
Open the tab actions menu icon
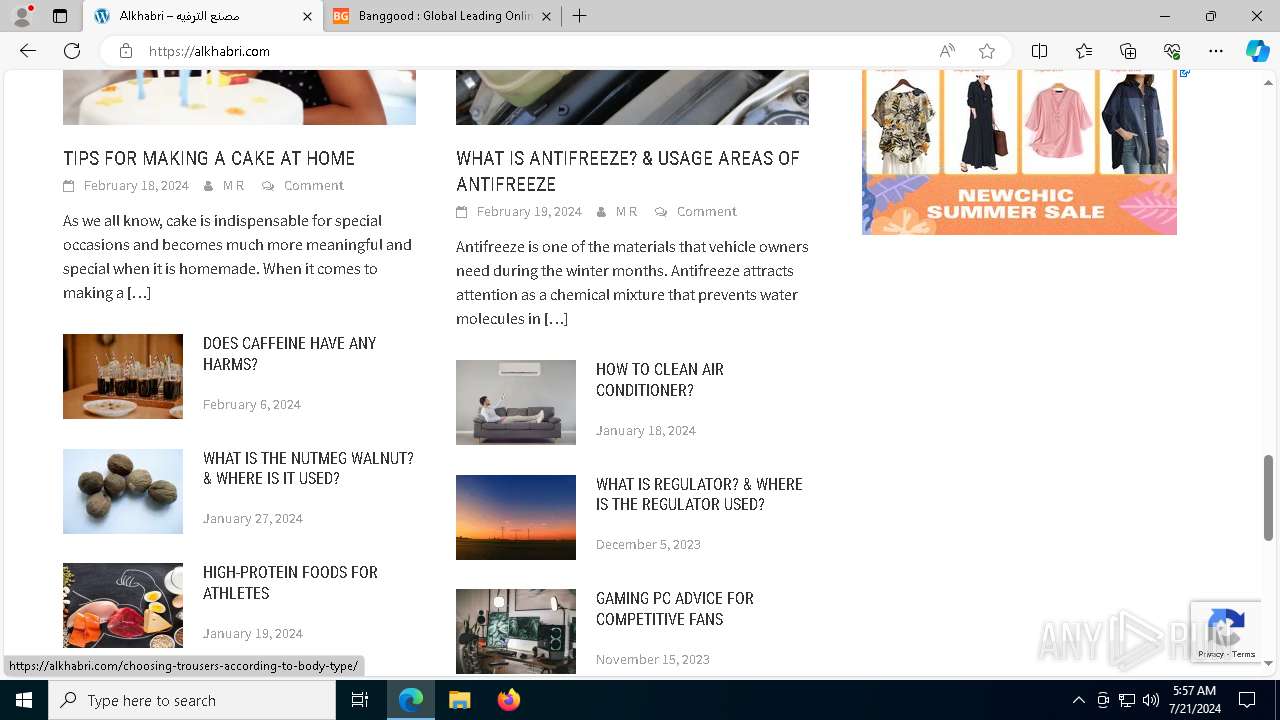pos(60,16)
